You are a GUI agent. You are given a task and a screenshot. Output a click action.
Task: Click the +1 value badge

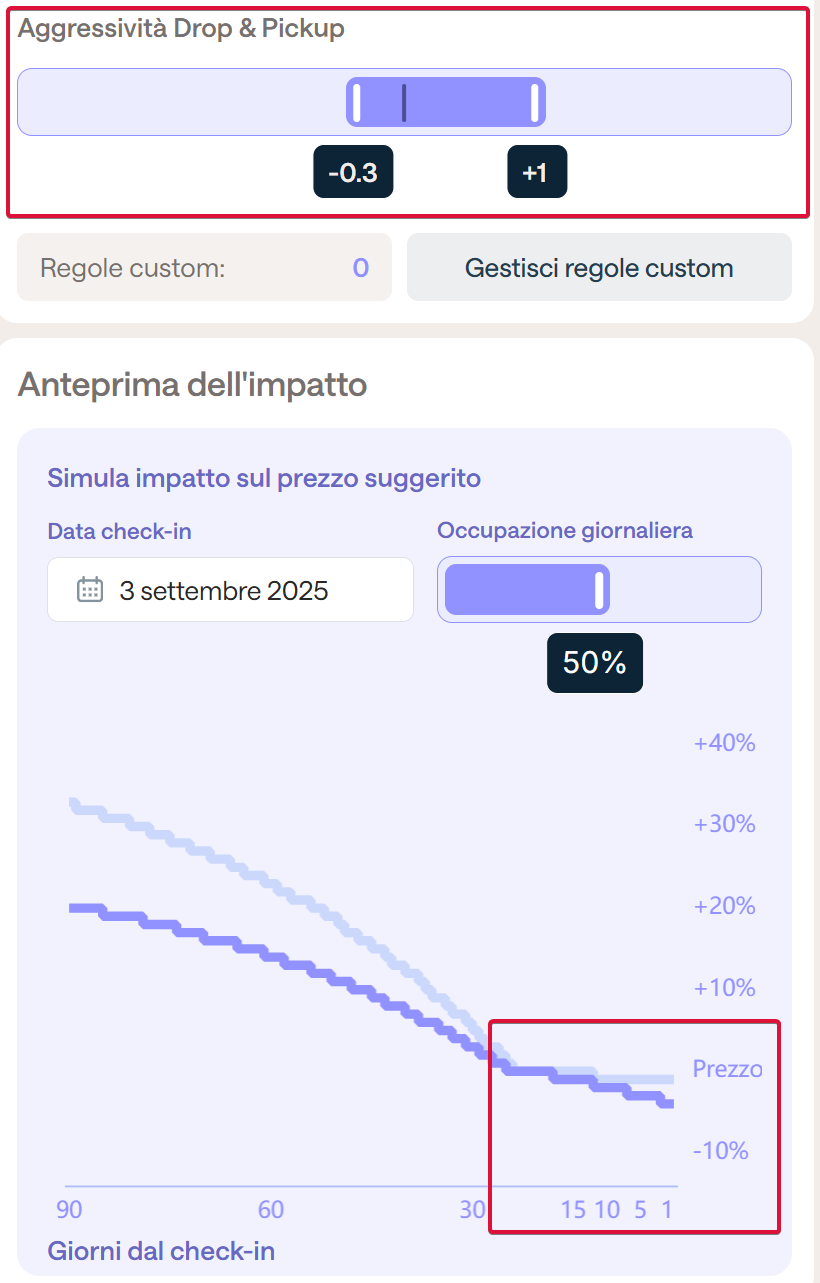[537, 172]
